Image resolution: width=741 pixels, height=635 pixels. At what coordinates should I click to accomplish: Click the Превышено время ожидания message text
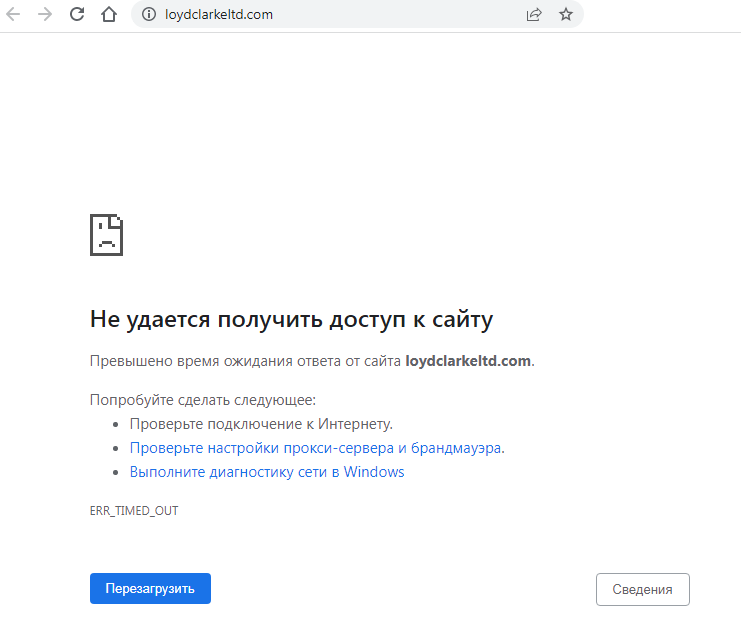[245, 361]
